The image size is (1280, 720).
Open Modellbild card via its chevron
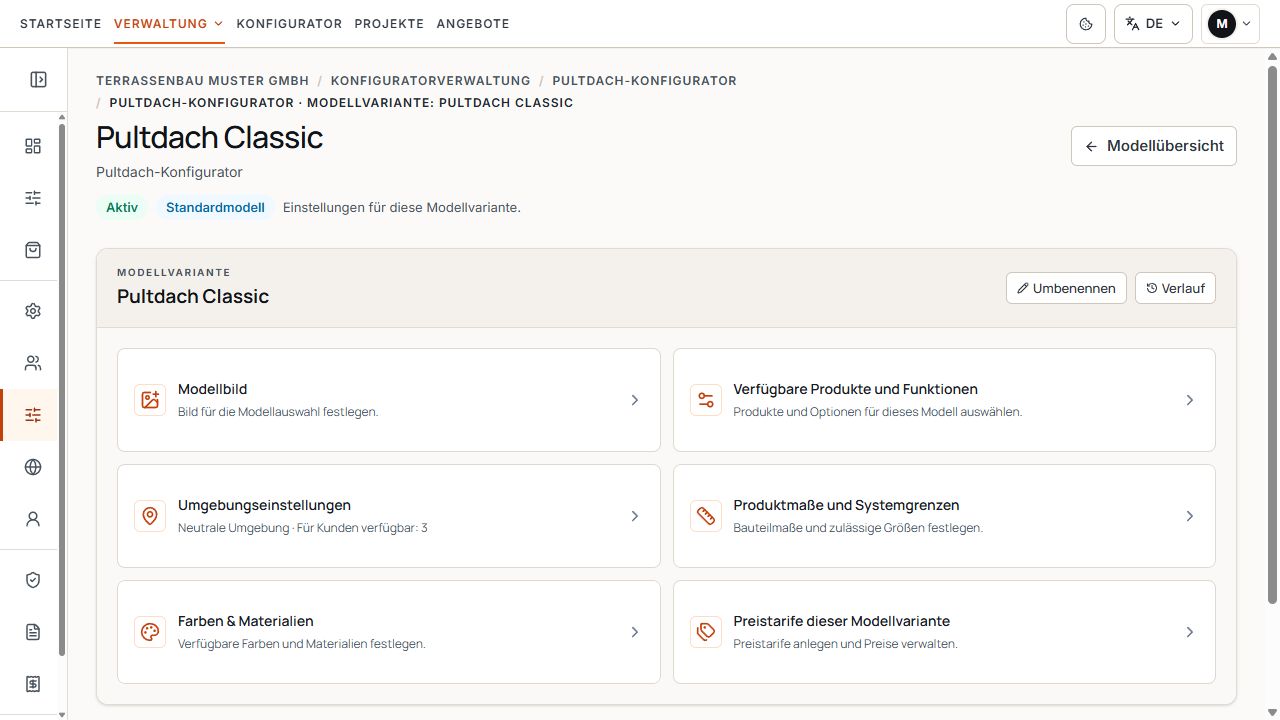pyautogui.click(x=634, y=400)
